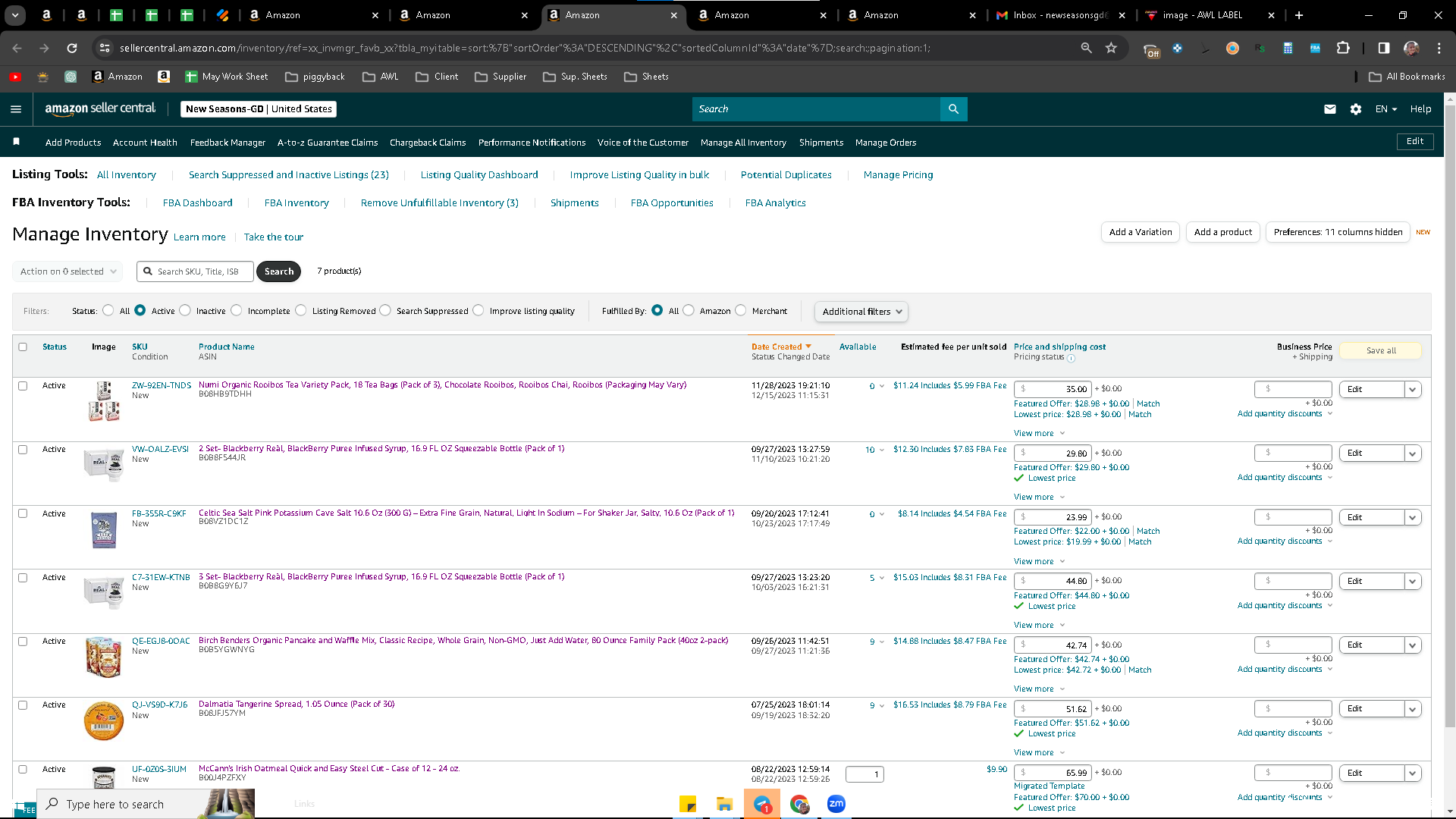Open the Chrome three-dot menu

click(1439, 48)
